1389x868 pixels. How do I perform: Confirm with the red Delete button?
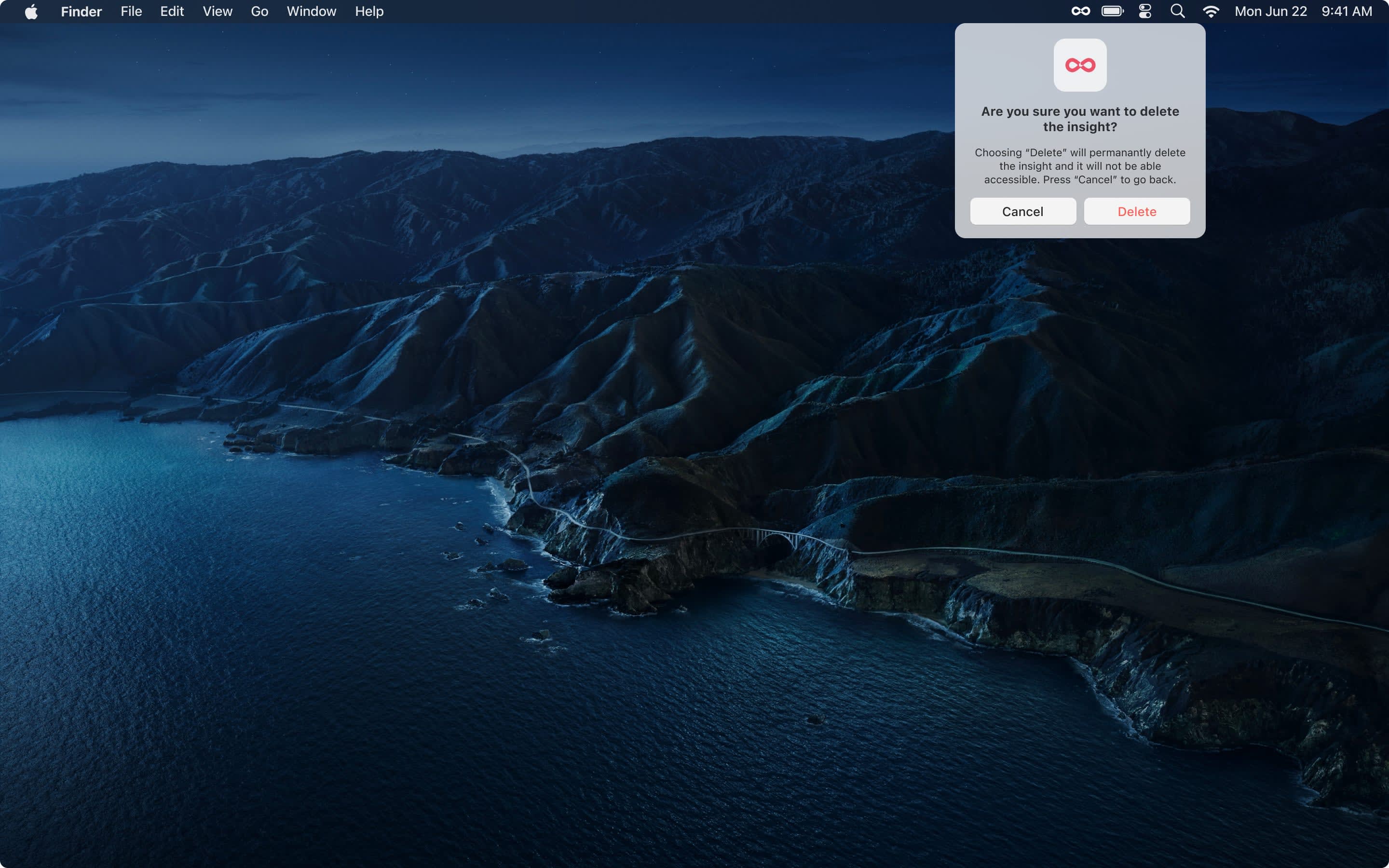tap(1136, 211)
